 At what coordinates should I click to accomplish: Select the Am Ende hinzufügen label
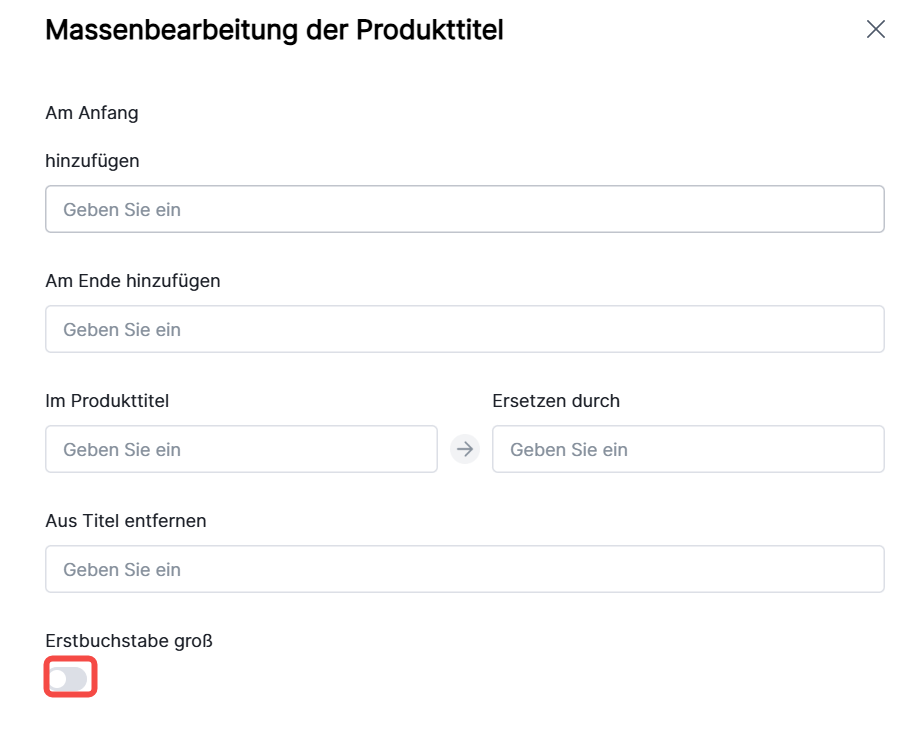[133, 281]
